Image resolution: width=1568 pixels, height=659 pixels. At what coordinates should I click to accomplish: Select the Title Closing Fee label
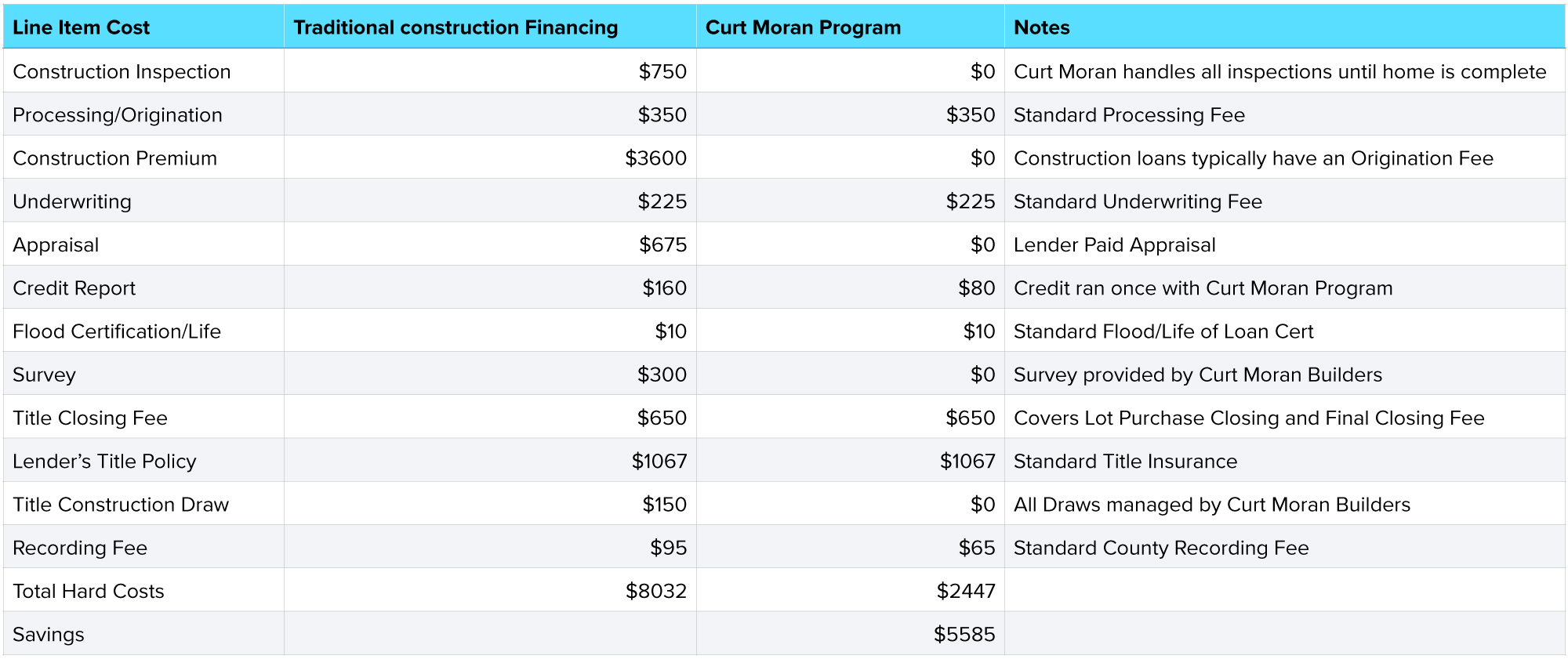(x=90, y=418)
